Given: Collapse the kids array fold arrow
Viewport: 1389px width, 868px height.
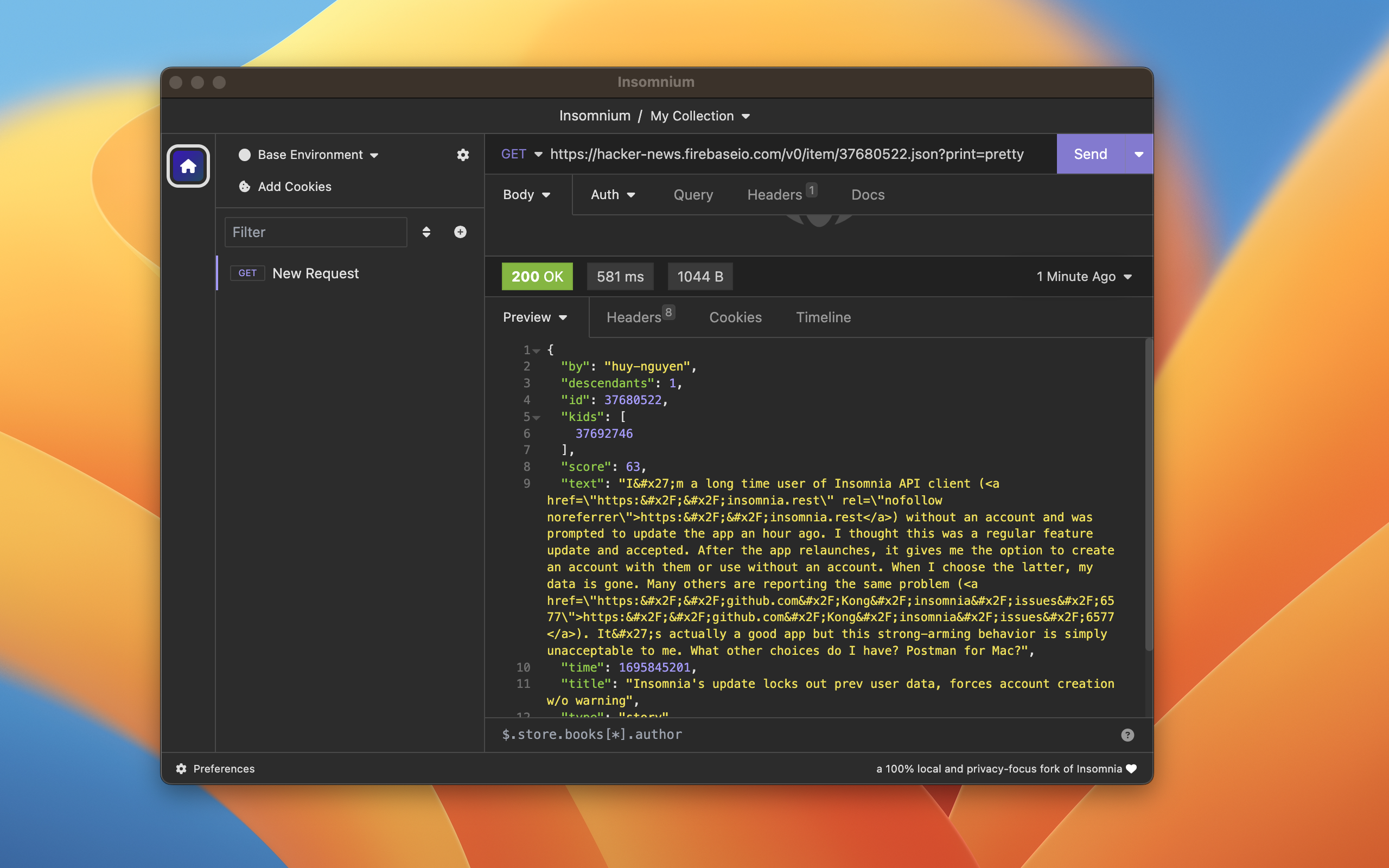Looking at the screenshot, I should coord(537,417).
